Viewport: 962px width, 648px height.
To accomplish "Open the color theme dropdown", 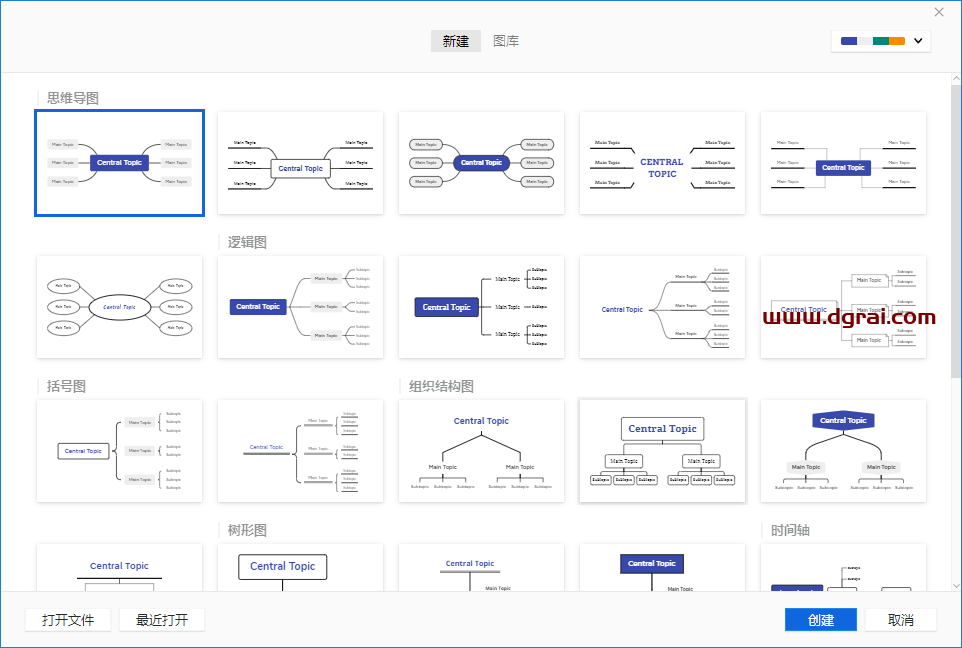I will tap(918, 41).
